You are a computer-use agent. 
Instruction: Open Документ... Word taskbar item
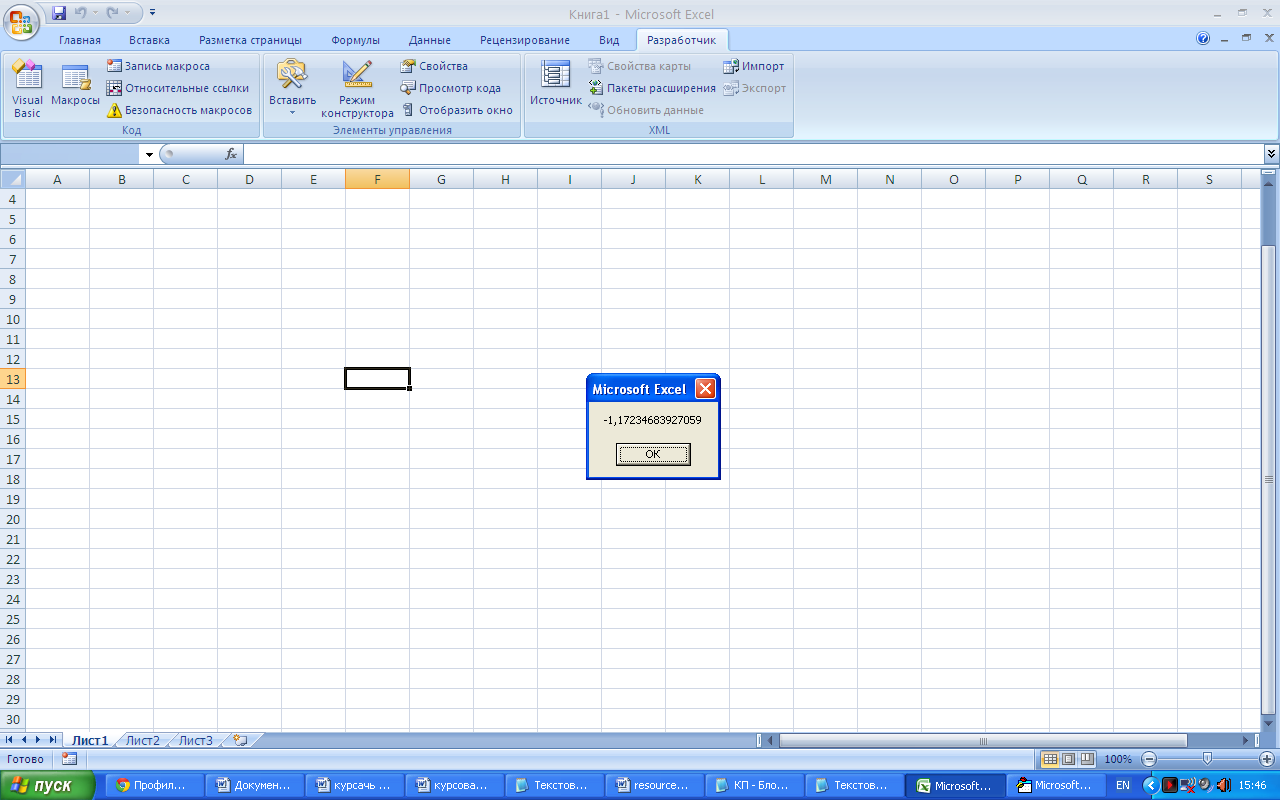pyautogui.click(x=253, y=785)
